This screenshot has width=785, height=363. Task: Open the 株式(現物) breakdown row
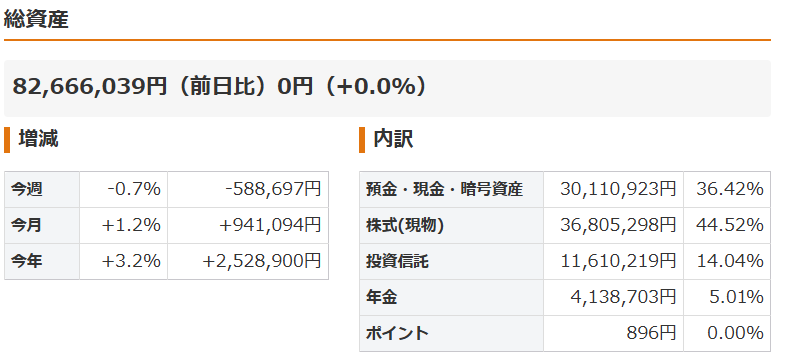coord(565,226)
